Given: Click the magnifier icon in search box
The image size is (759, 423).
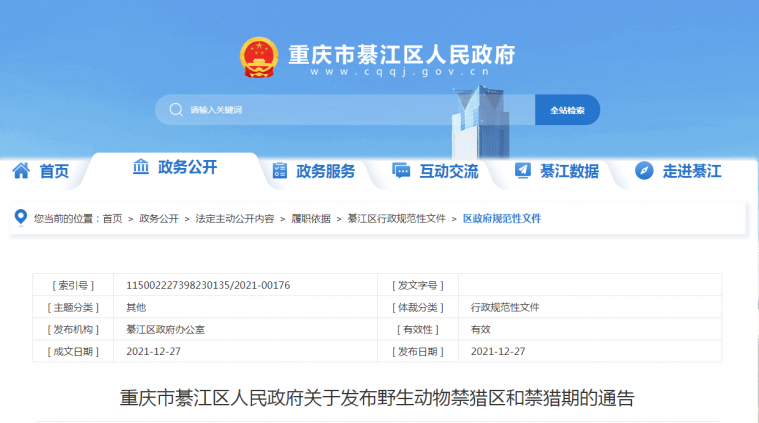Looking at the screenshot, I should (x=176, y=110).
